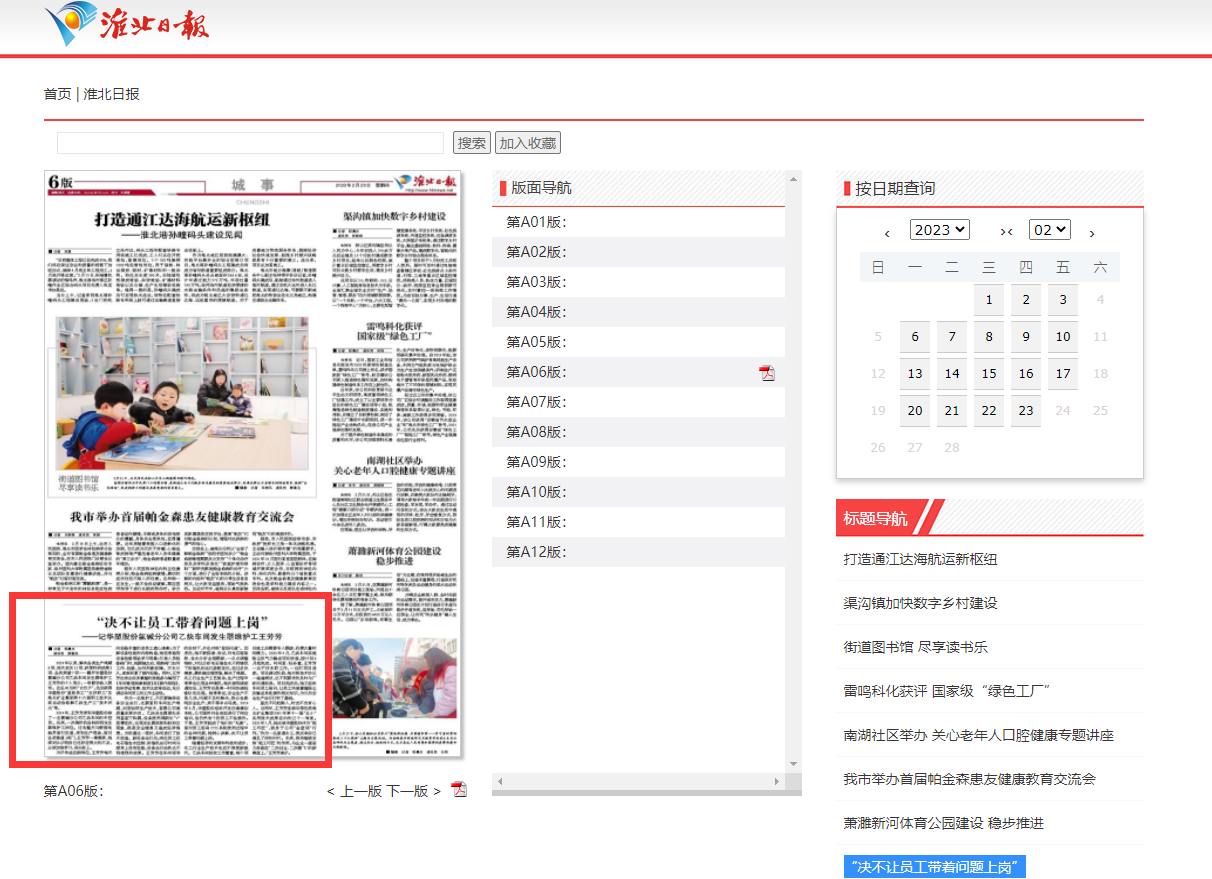The image size is (1212, 879).
Task: Open the year dropdown showing 2023
Action: click(939, 230)
